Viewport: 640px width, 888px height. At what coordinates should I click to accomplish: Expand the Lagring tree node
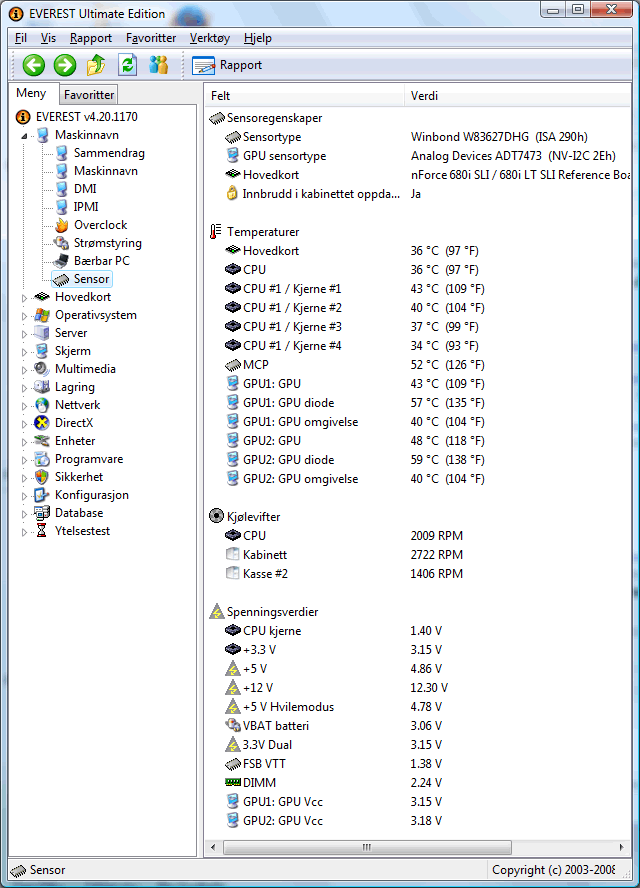click(24, 388)
